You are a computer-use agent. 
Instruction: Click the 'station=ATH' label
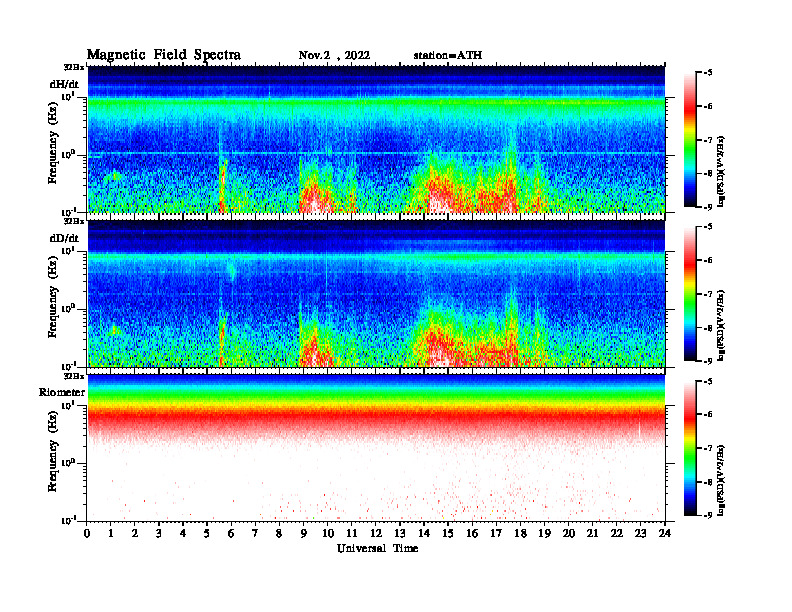[448, 56]
